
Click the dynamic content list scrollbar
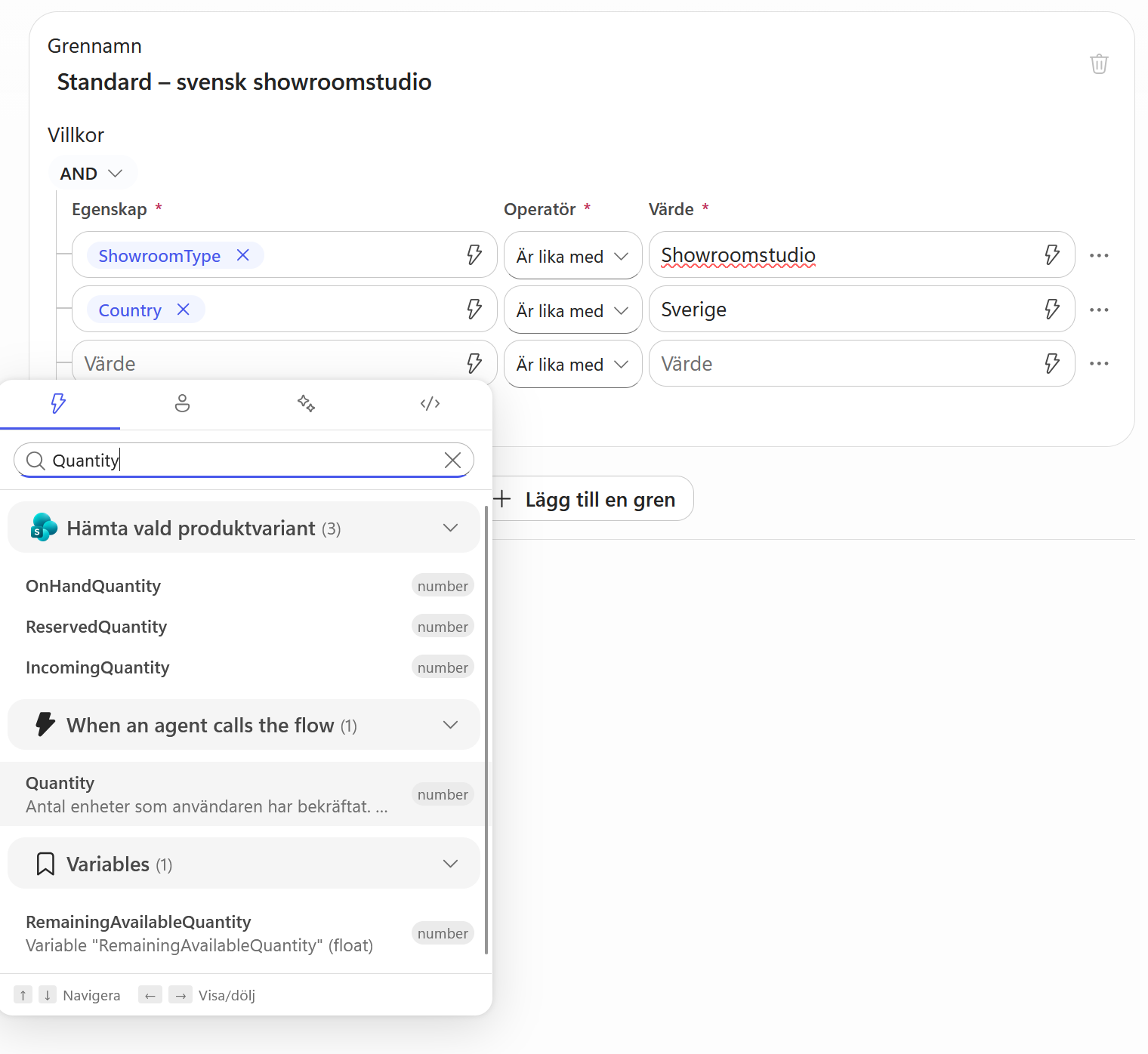coord(486,729)
